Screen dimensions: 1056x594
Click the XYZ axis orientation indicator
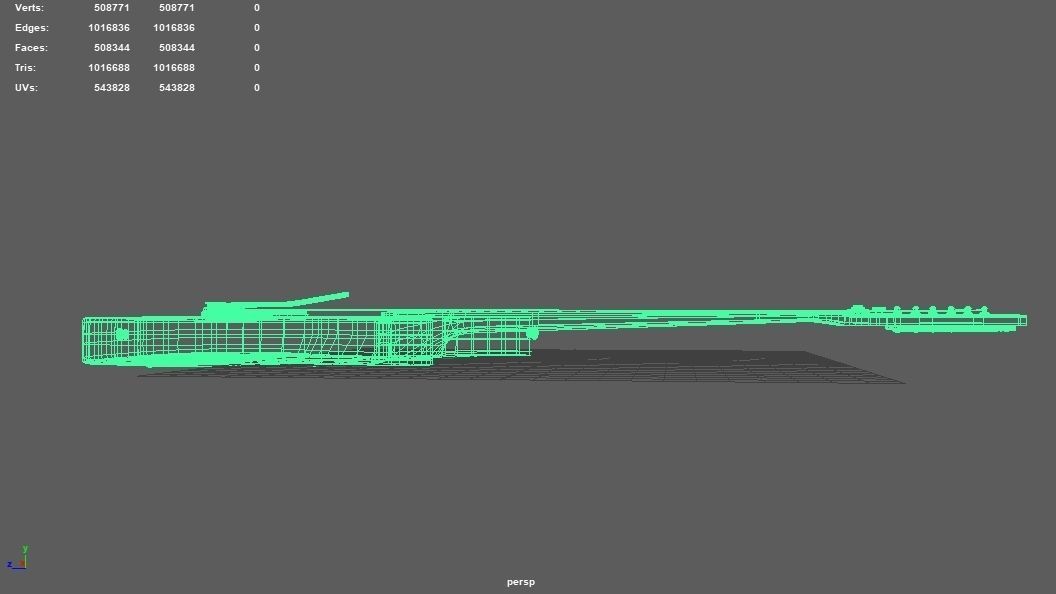tap(18, 558)
